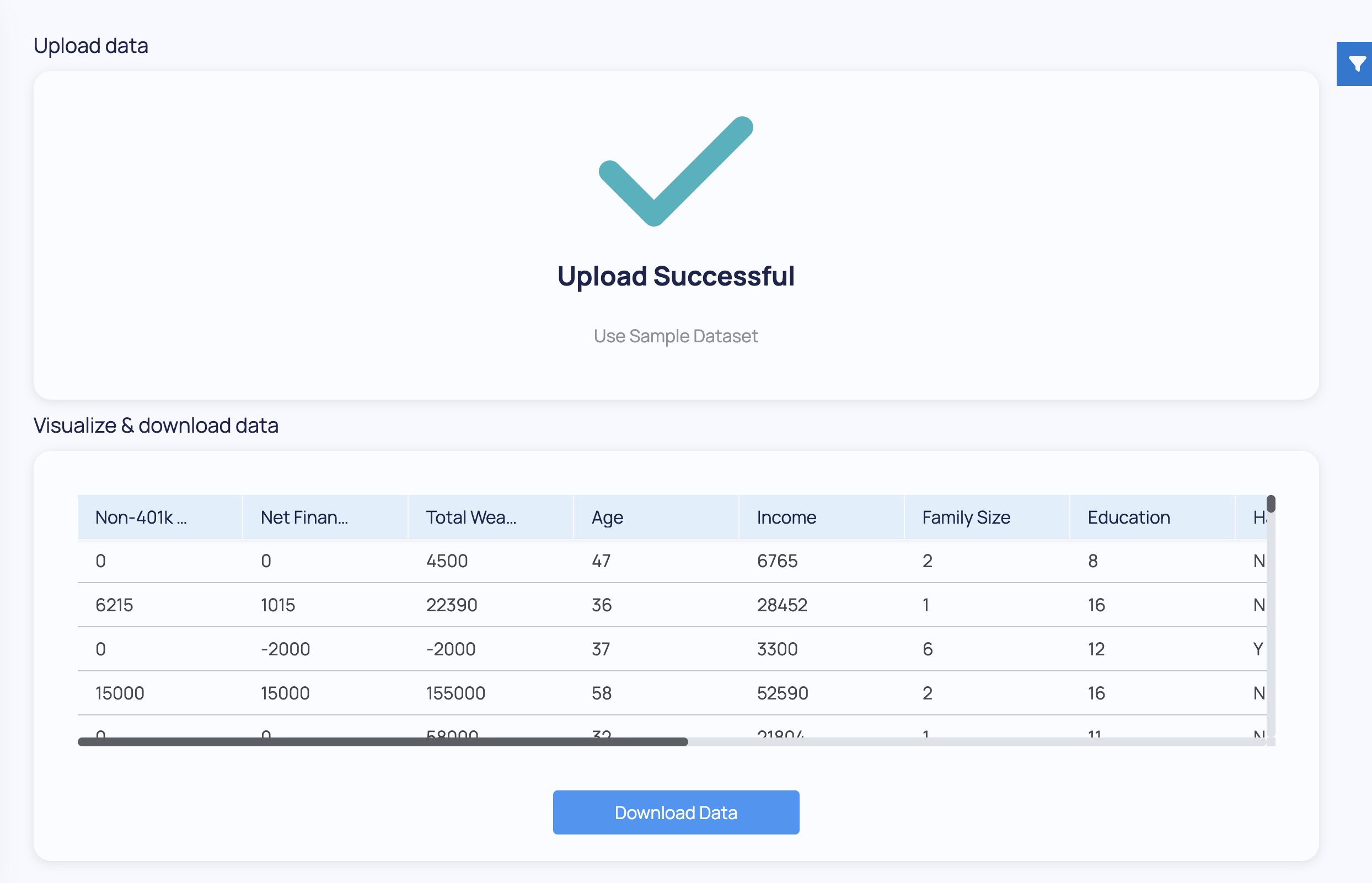
Task: Click the Family Size column header
Action: [987, 517]
